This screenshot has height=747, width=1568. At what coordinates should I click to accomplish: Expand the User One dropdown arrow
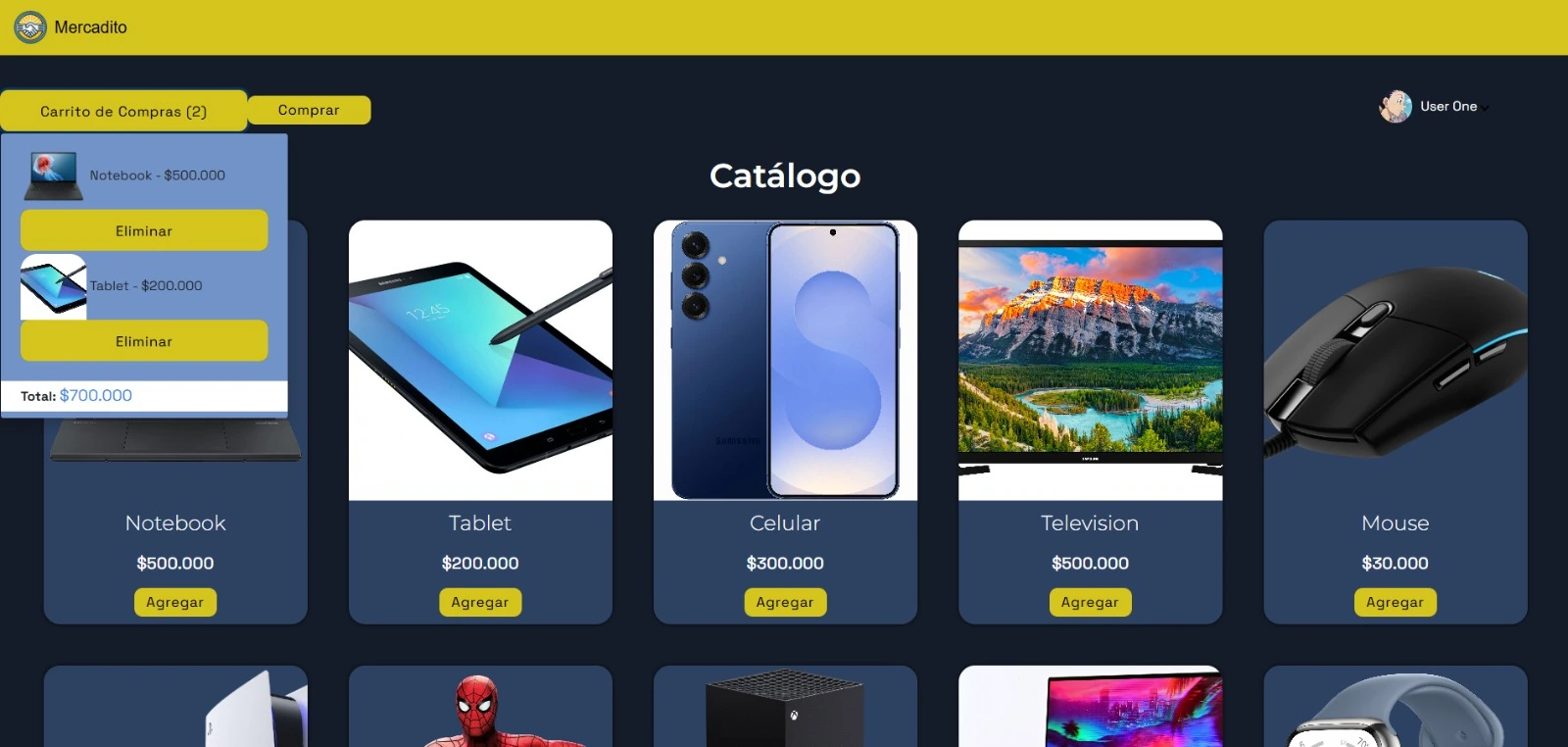pyautogui.click(x=1485, y=108)
